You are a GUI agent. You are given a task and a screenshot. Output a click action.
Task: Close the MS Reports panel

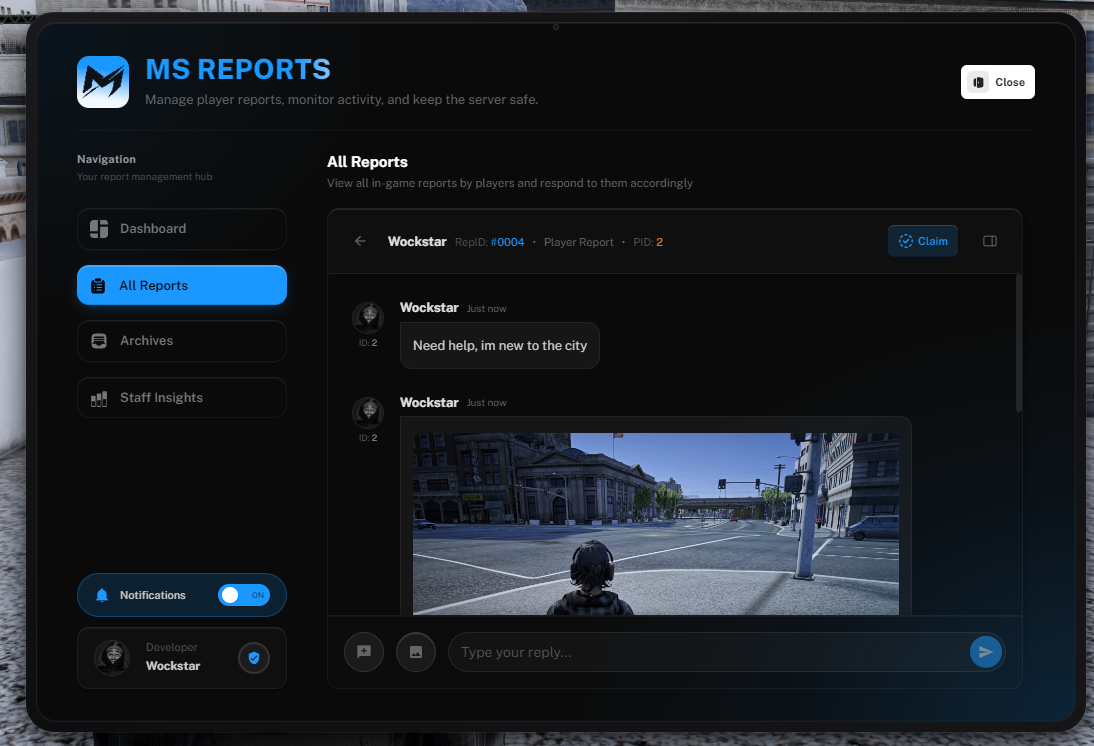[x=997, y=82]
